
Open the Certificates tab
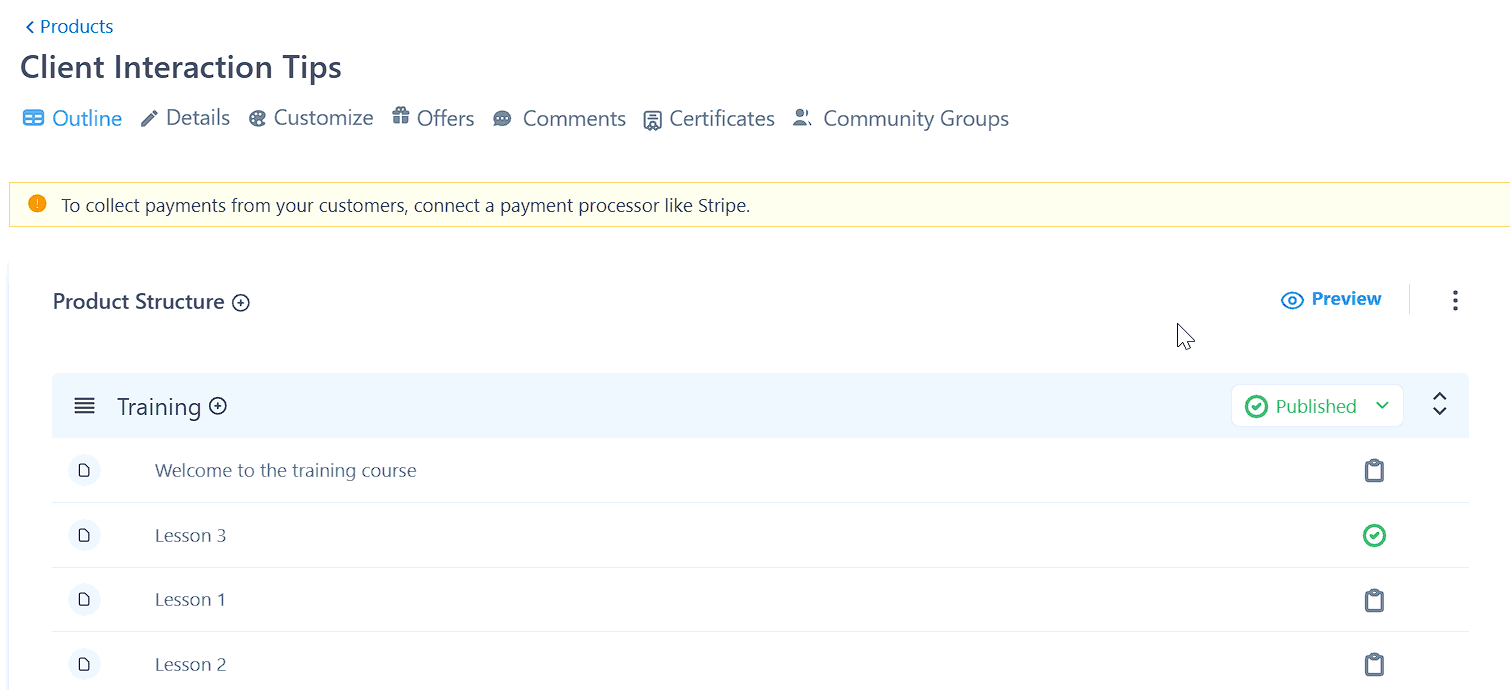coord(709,119)
